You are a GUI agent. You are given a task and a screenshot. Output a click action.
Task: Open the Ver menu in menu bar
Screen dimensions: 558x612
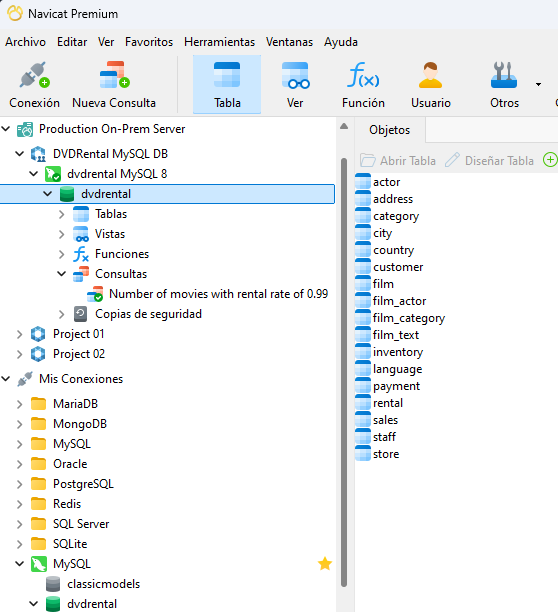(x=106, y=42)
